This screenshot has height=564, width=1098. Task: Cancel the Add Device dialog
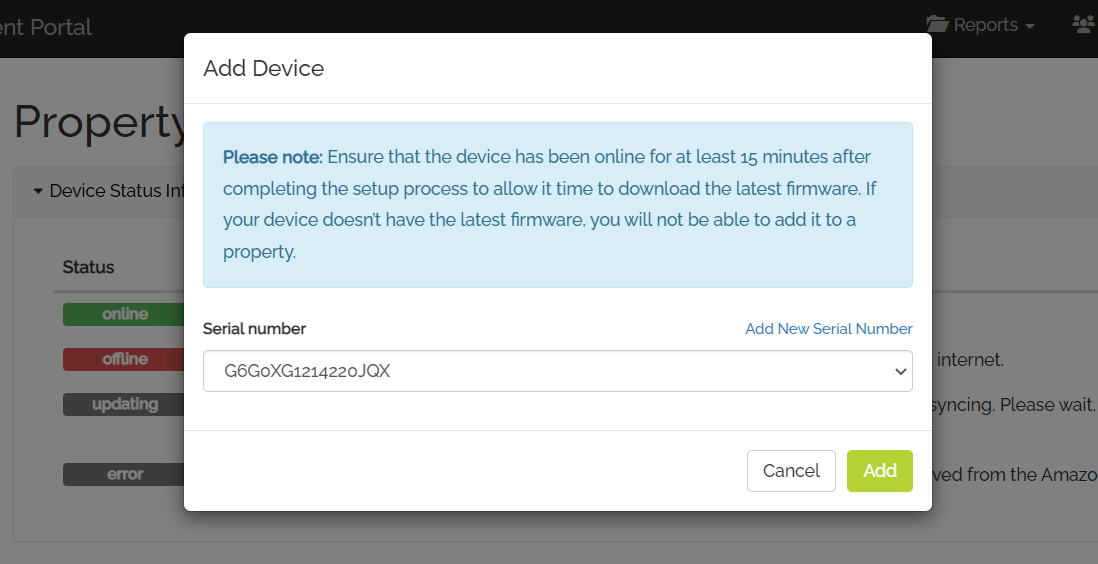click(791, 471)
